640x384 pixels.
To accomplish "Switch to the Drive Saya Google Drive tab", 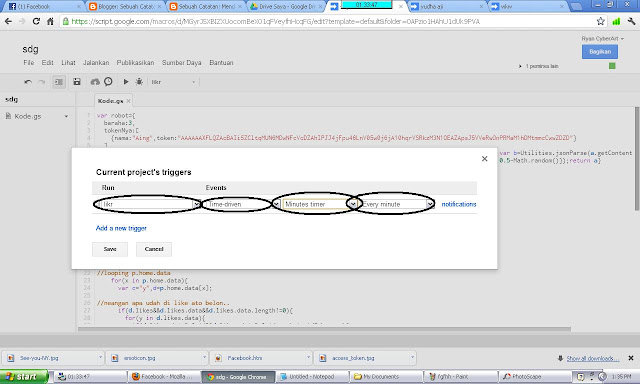I will (287, 7).
